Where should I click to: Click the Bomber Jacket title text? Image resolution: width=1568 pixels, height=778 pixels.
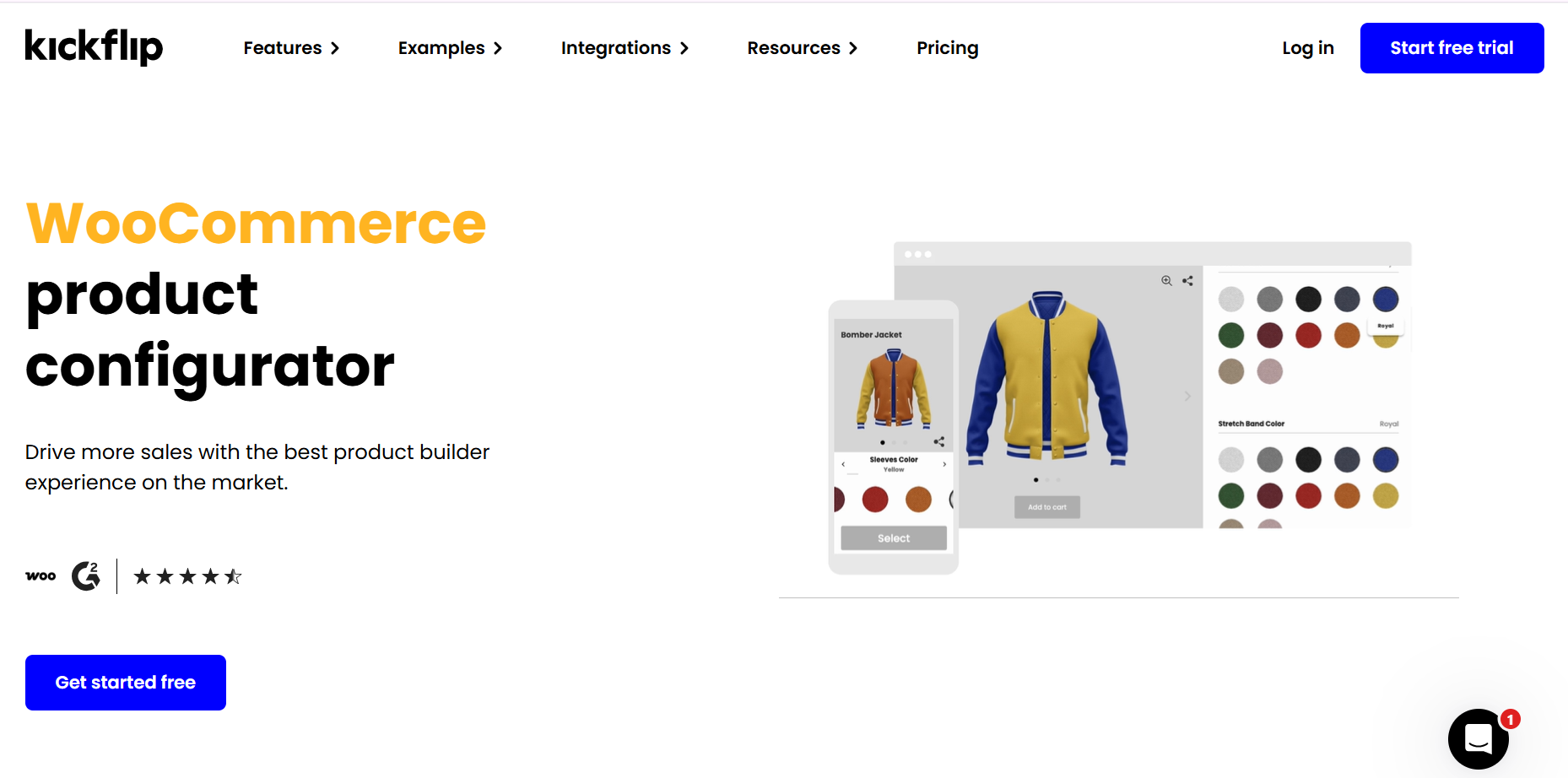coord(871,335)
